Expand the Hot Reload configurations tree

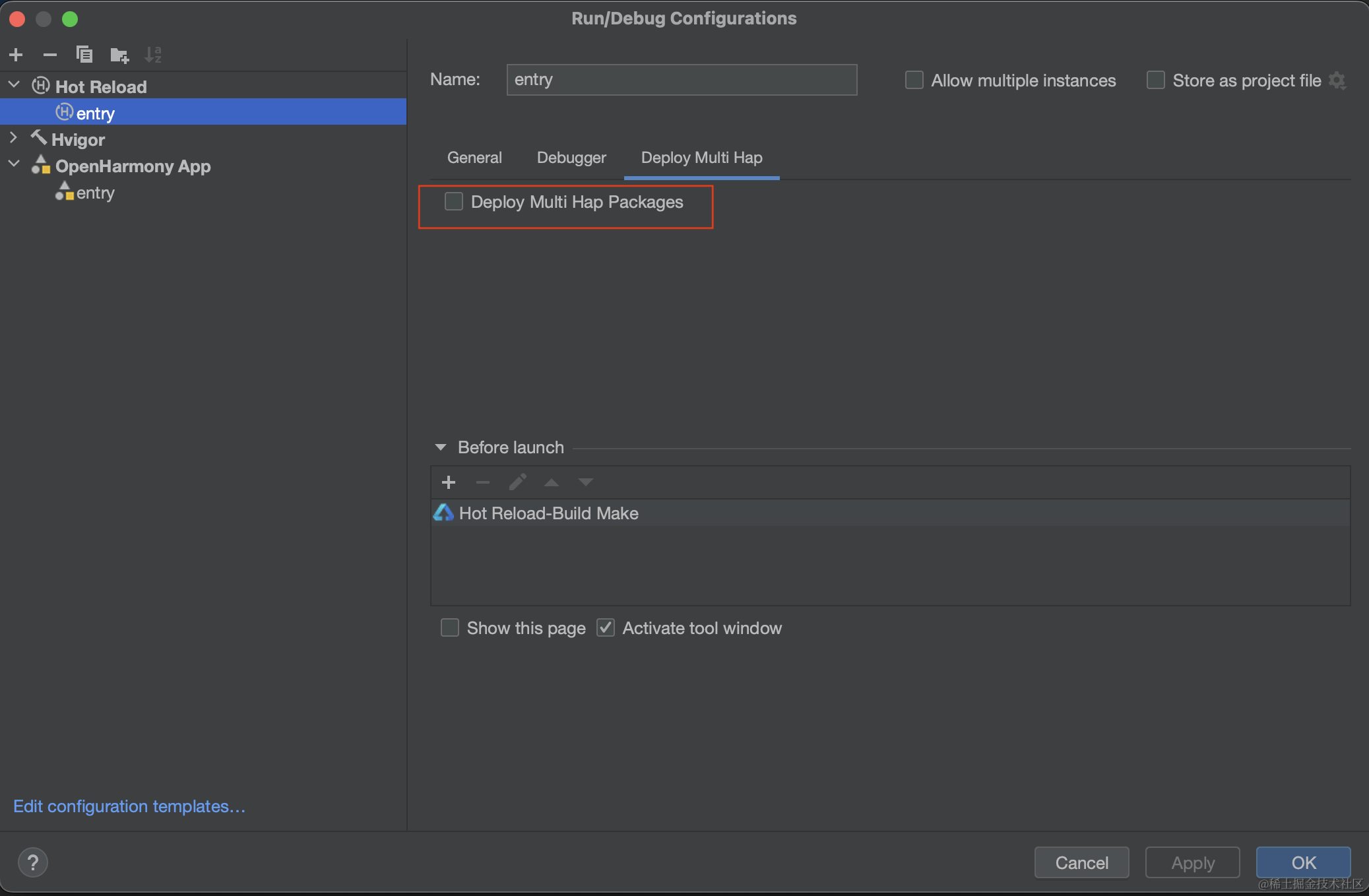tap(14, 85)
